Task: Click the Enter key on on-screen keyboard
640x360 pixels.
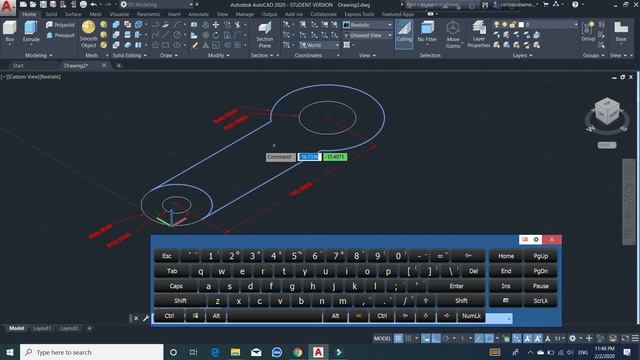Action: click(456, 286)
